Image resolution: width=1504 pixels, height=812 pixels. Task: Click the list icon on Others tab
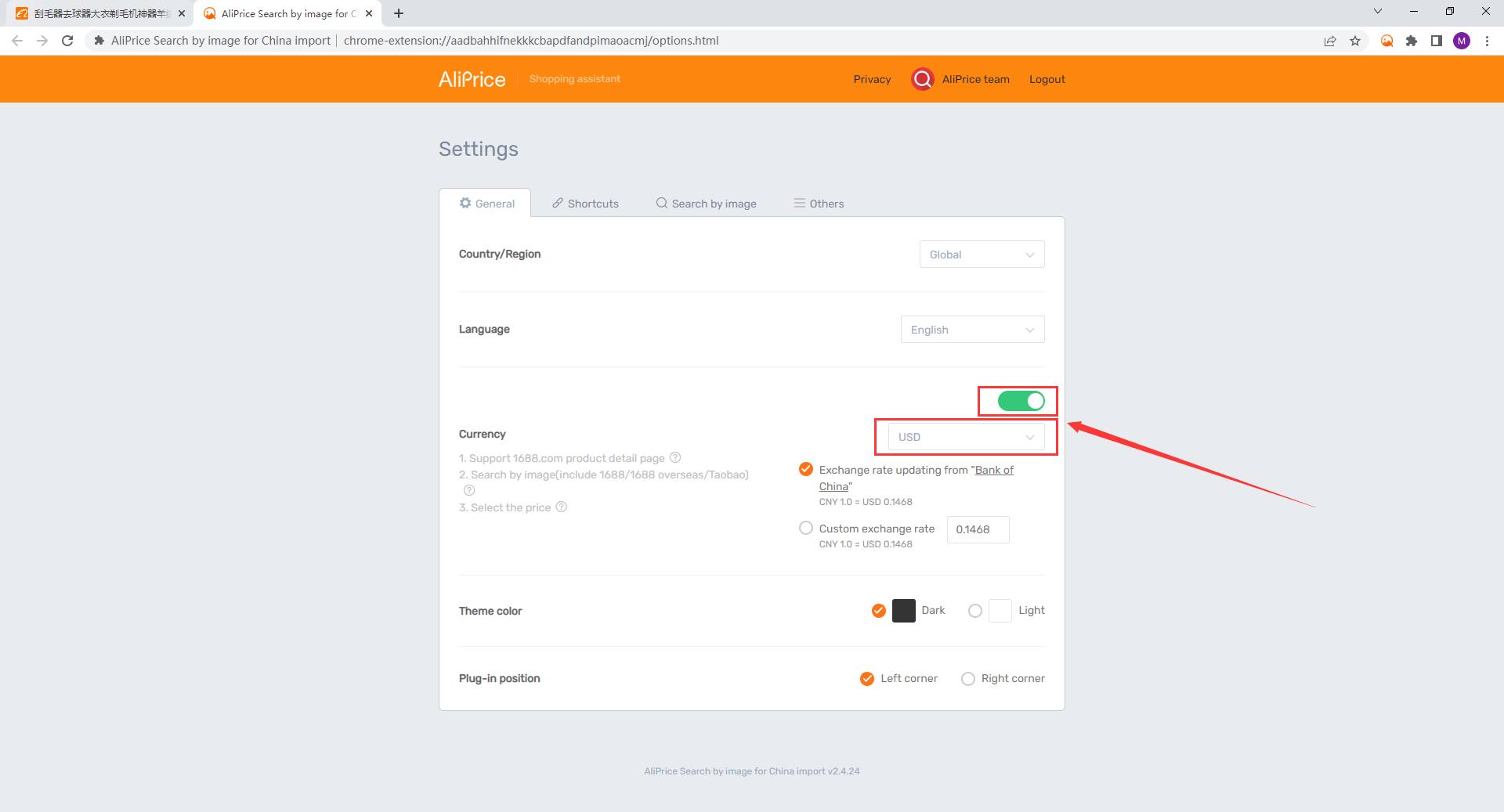800,203
